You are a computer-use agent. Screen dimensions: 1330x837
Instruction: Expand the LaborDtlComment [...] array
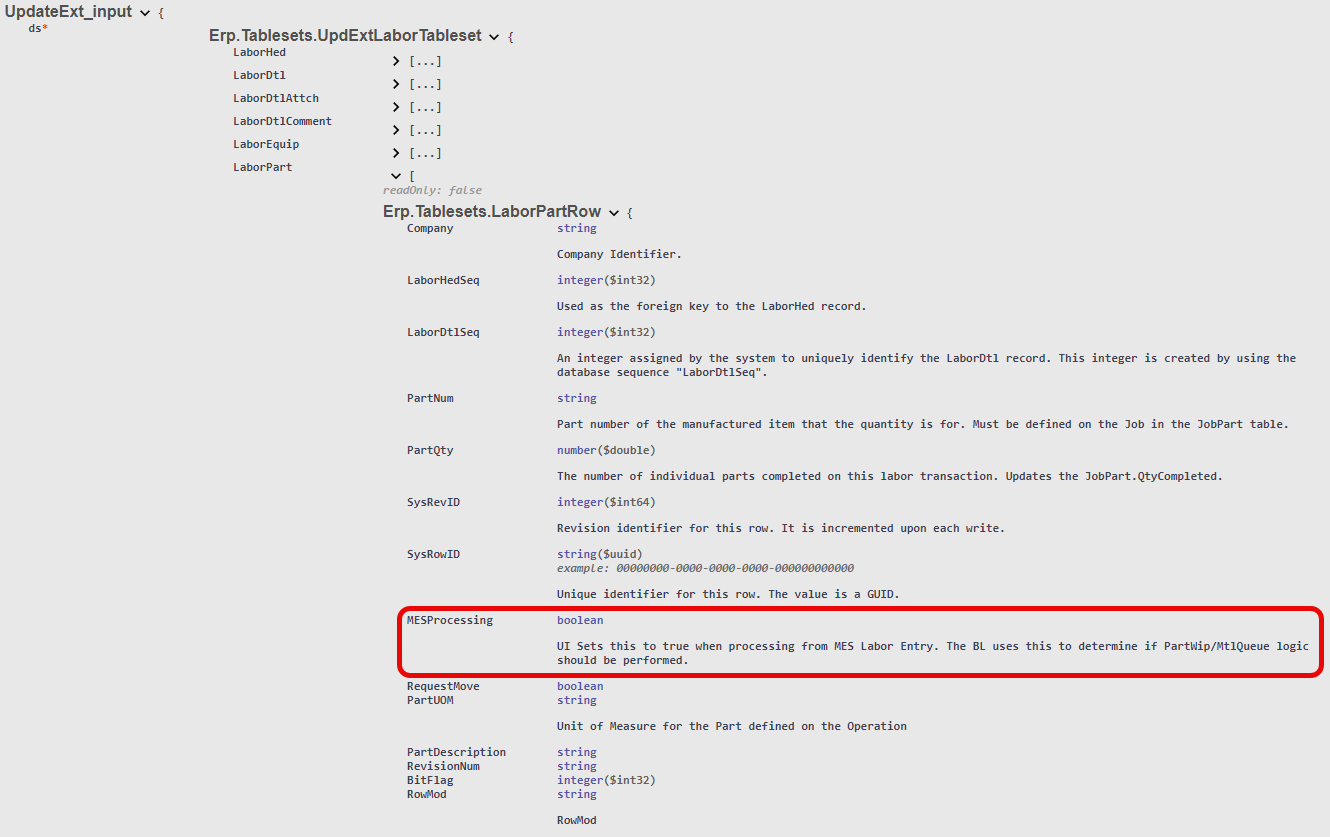coord(396,130)
